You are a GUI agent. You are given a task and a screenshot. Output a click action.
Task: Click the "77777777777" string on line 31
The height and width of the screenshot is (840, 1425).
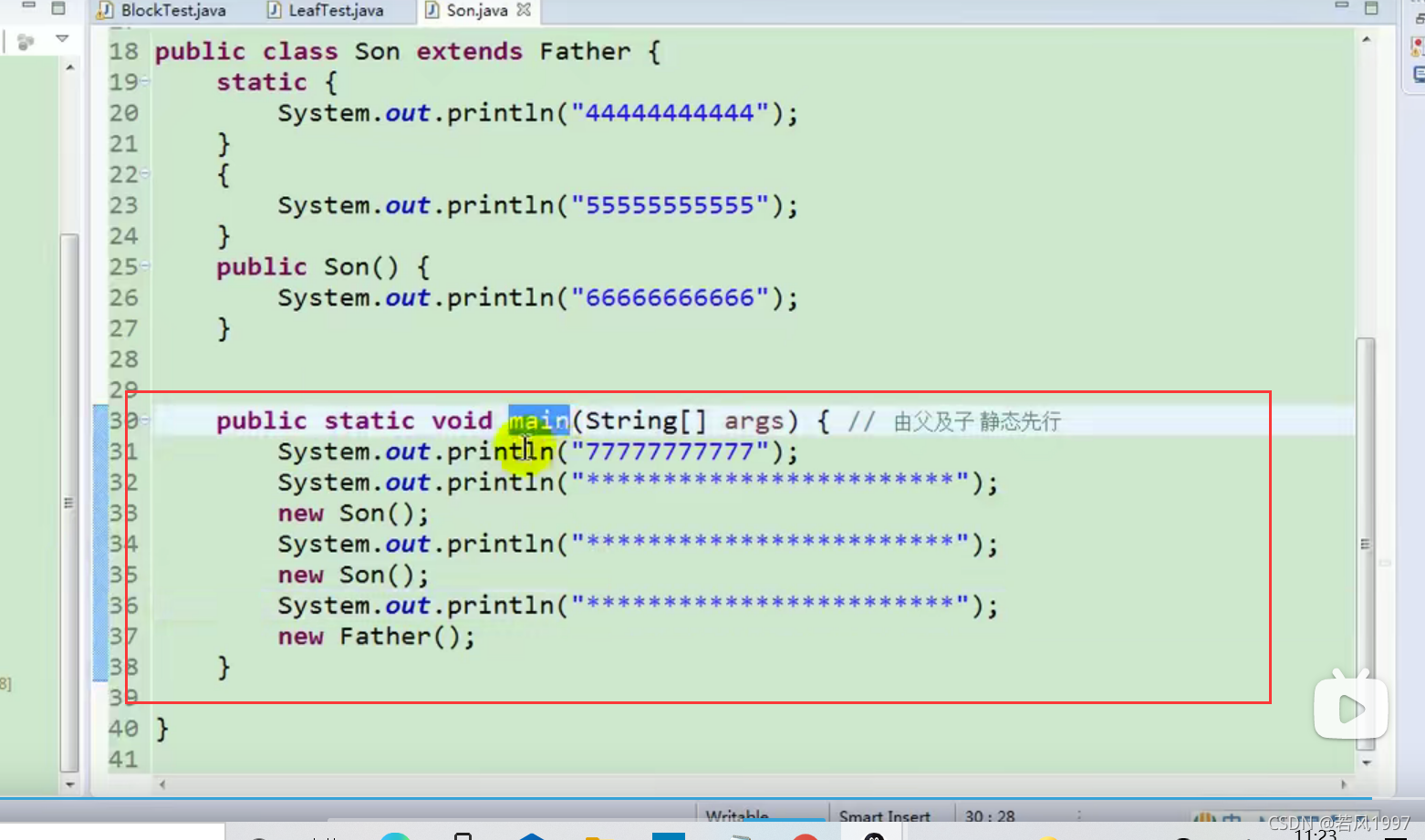click(x=670, y=451)
